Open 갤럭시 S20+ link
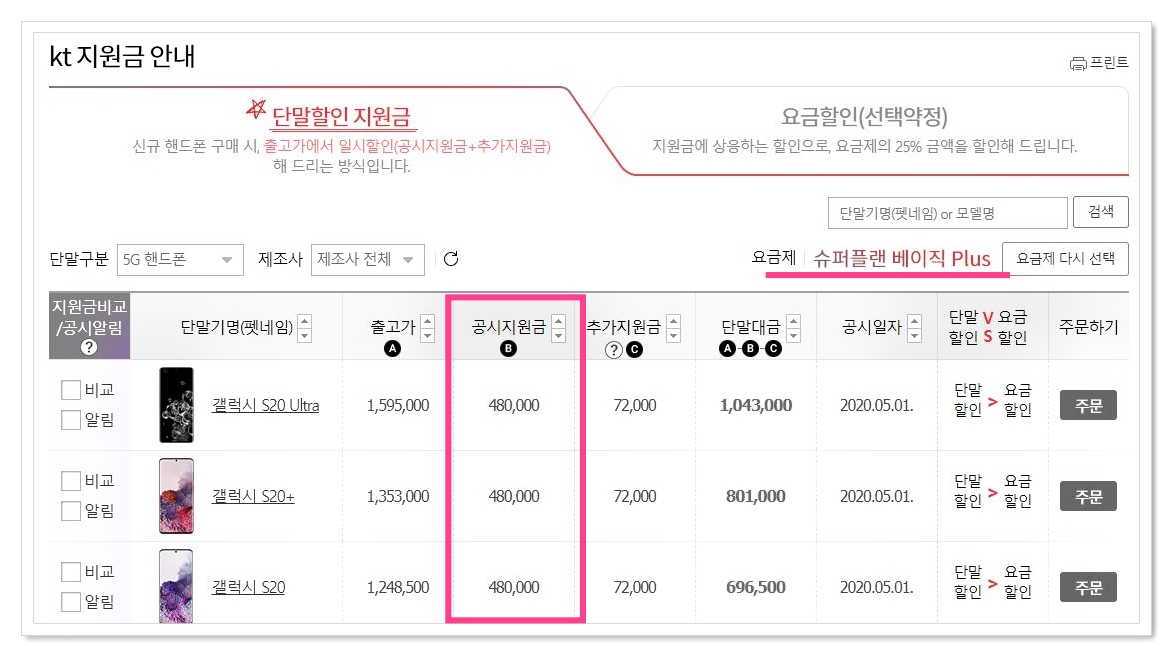Screen dimensions: 1173x657 tap(253, 496)
